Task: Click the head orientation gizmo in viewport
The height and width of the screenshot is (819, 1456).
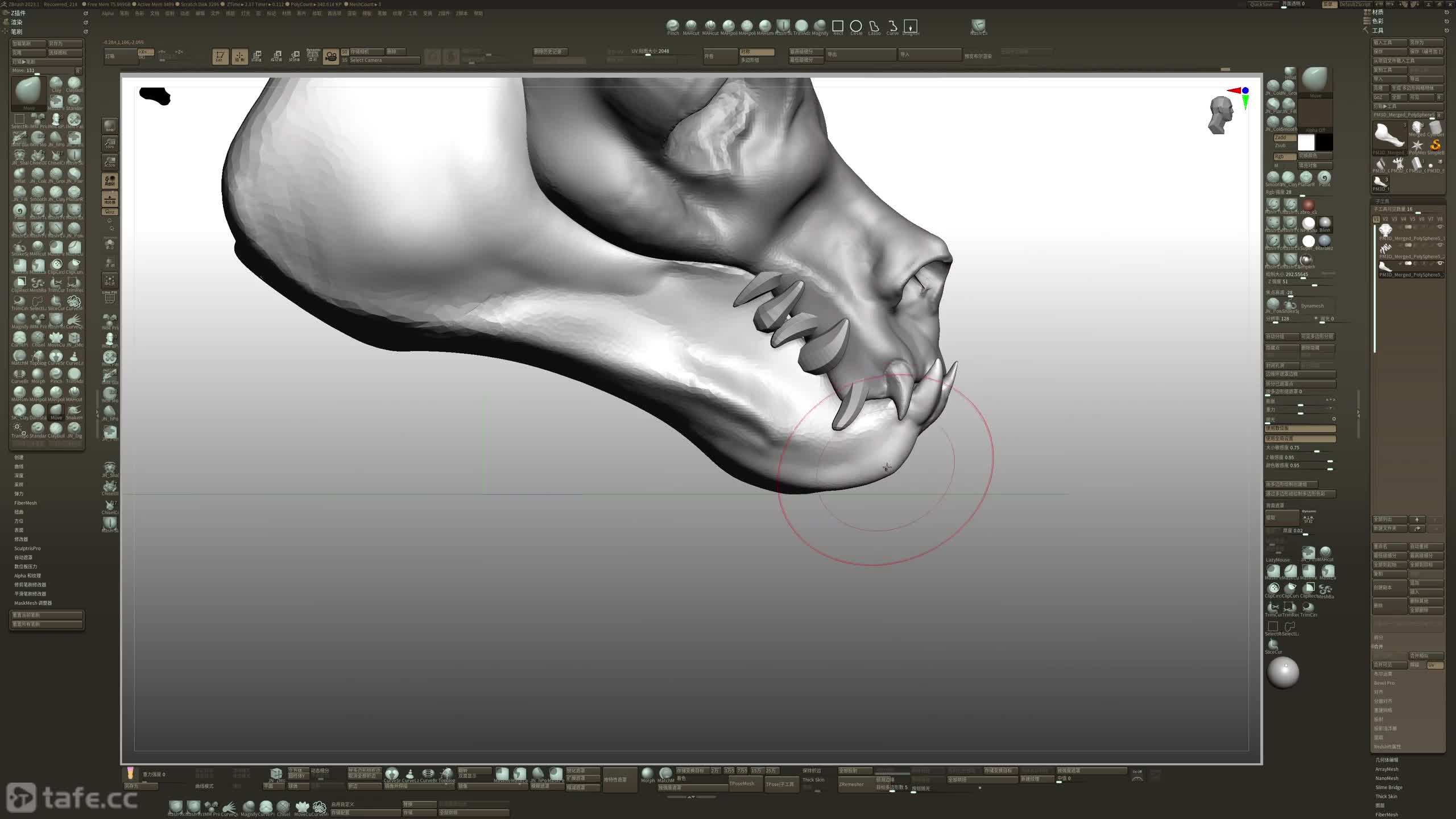Action: pyautogui.click(x=1220, y=115)
